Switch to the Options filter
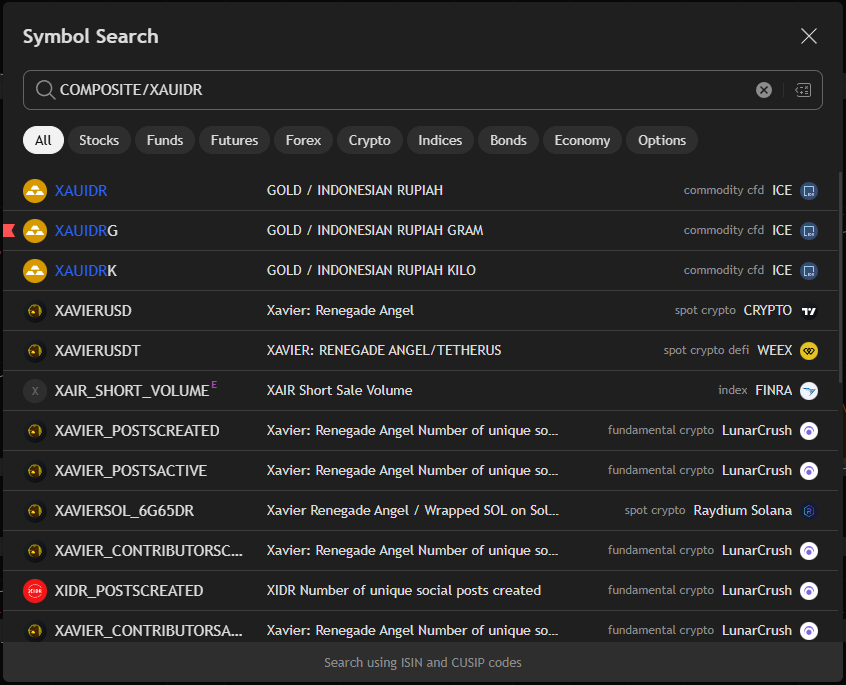Viewport: 846px width, 685px height. click(662, 140)
